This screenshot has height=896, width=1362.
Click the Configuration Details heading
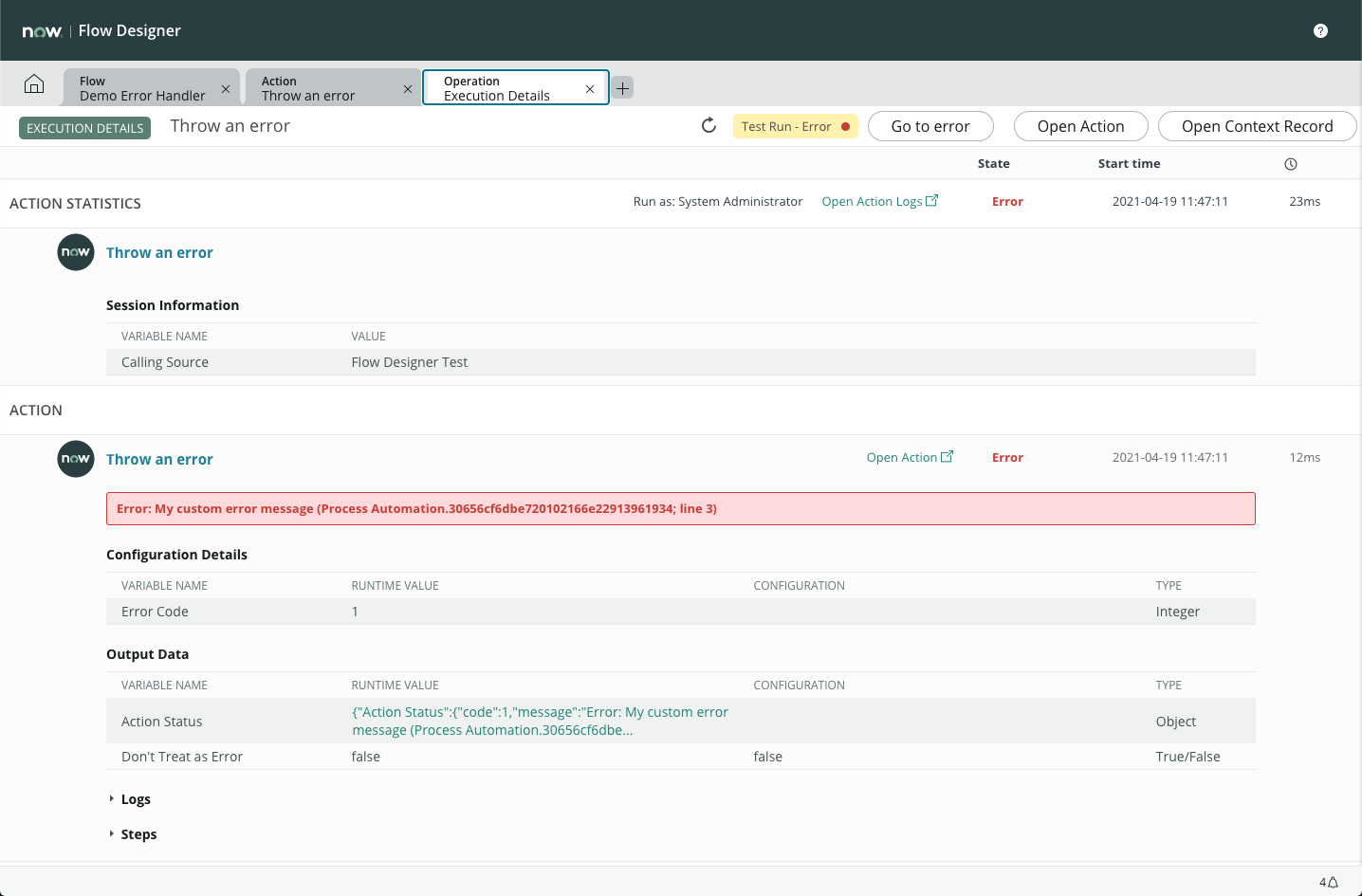pyautogui.click(x=176, y=555)
